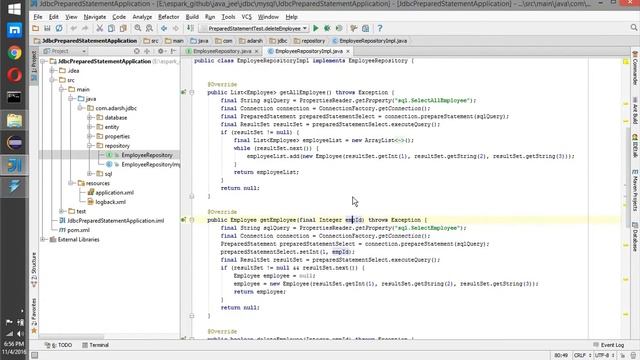640x360 pixels.
Task: Select application.xml in project tree
Action: click(x=111, y=193)
